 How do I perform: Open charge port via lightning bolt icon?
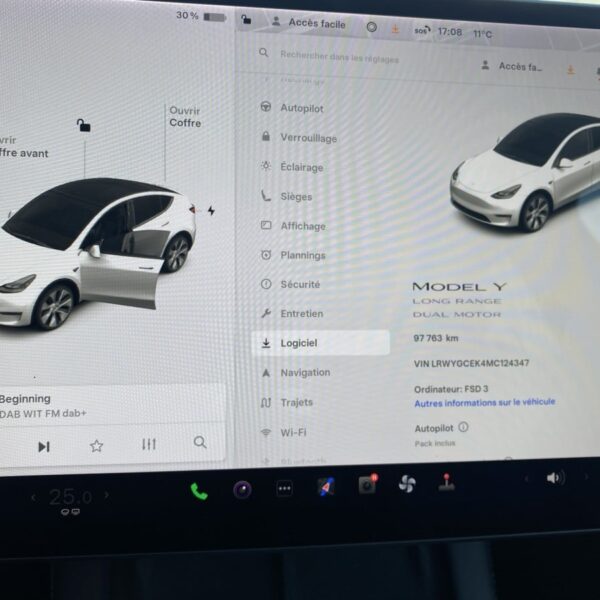(211, 210)
